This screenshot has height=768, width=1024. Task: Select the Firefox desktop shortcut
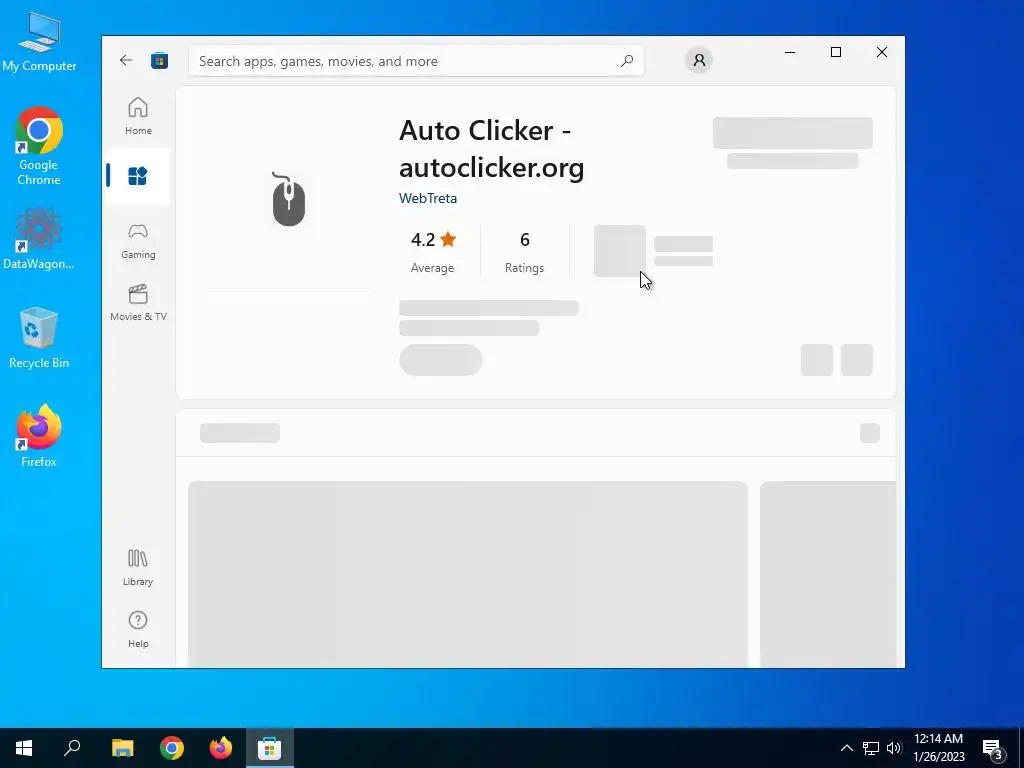39,436
